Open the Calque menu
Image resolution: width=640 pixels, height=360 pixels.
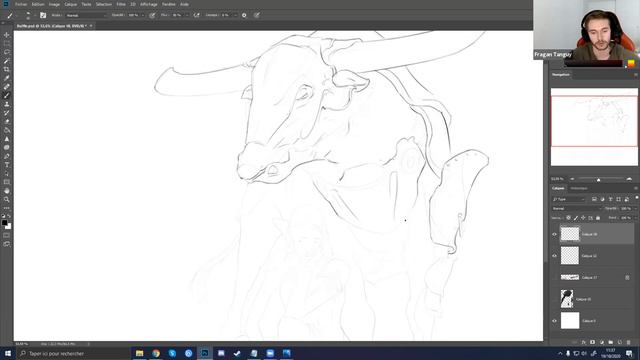point(71,4)
